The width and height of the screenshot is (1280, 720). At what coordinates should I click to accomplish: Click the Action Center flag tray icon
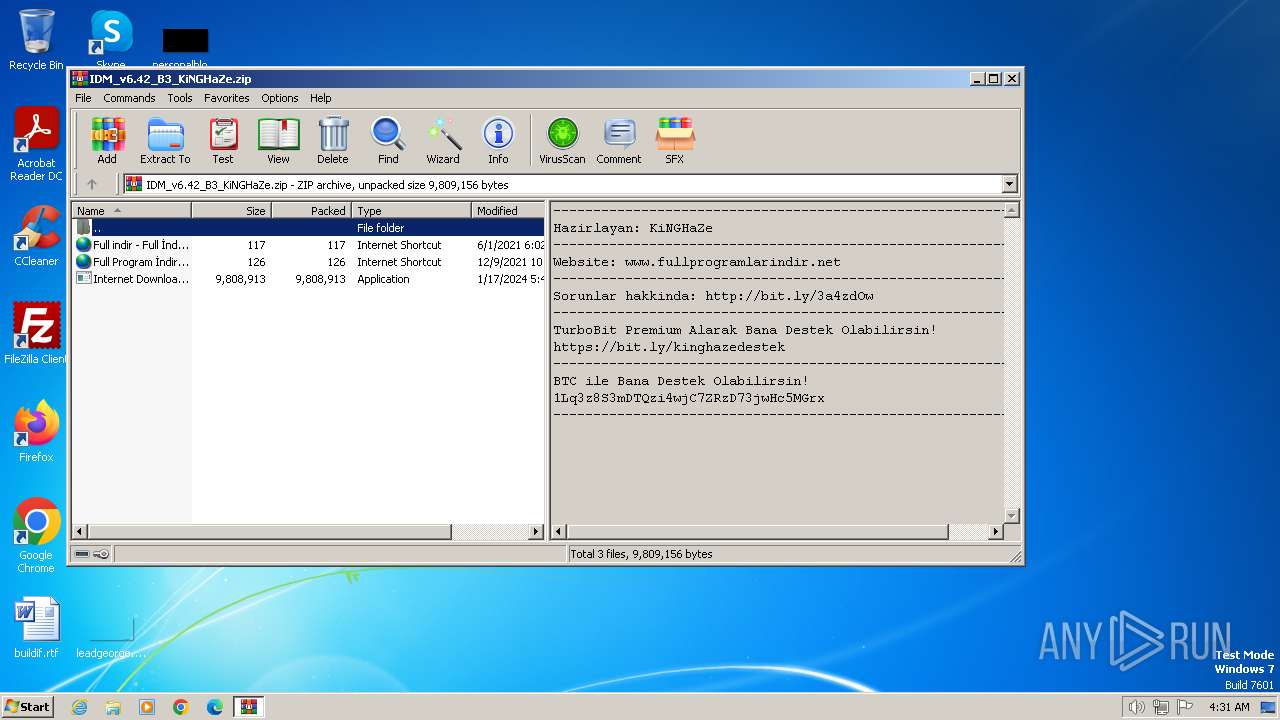[1185, 707]
